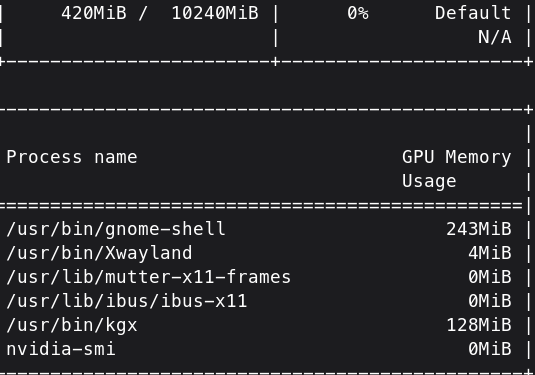This screenshot has height=375, width=535.
Task: Click the Process name column header
Action: click(x=72, y=157)
